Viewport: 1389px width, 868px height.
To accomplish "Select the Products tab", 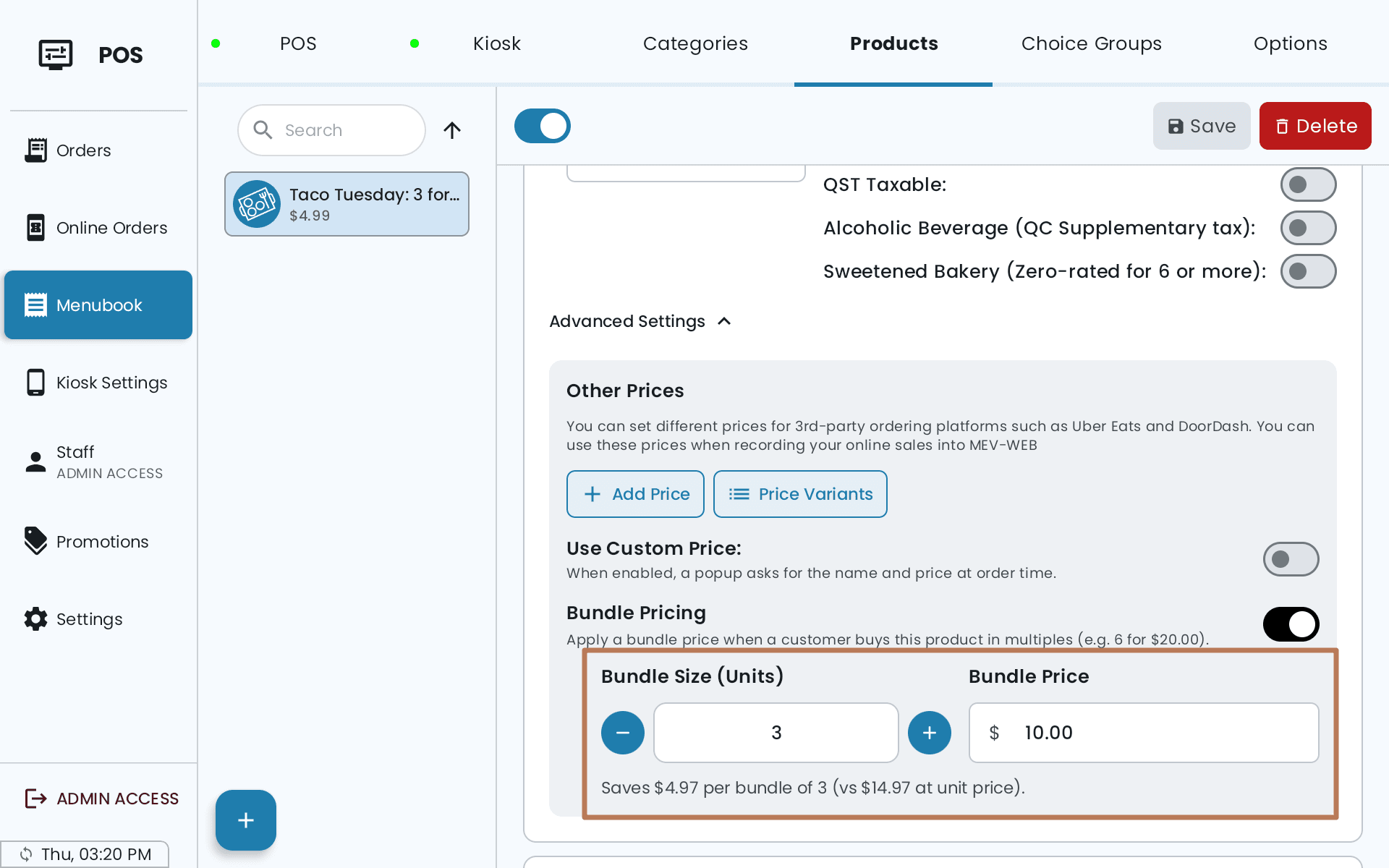I will [893, 43].
